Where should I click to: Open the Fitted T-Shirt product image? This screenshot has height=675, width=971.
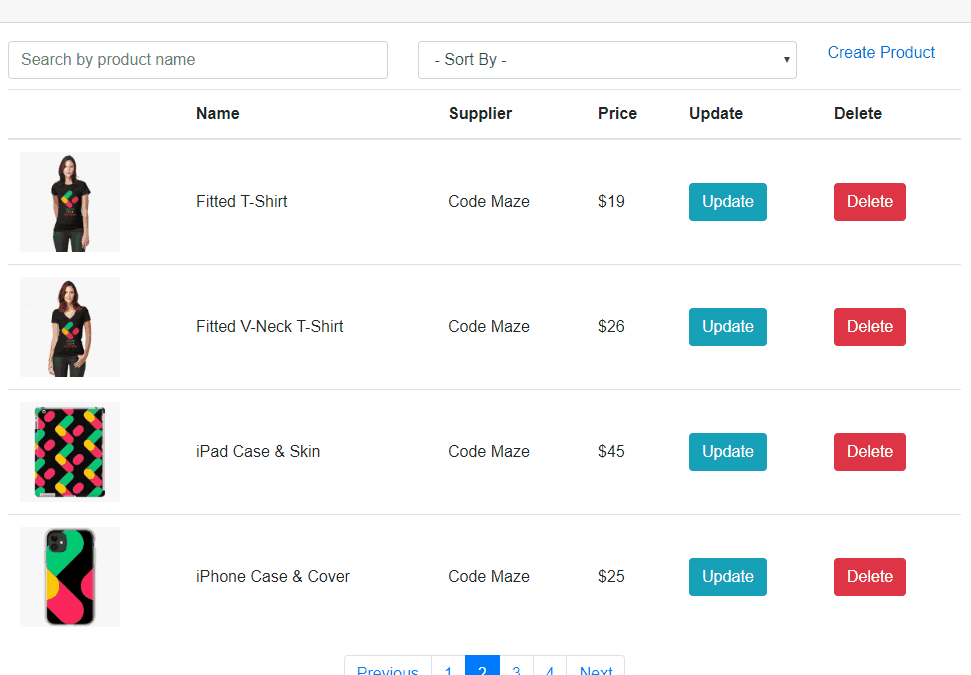pos(70,202)
